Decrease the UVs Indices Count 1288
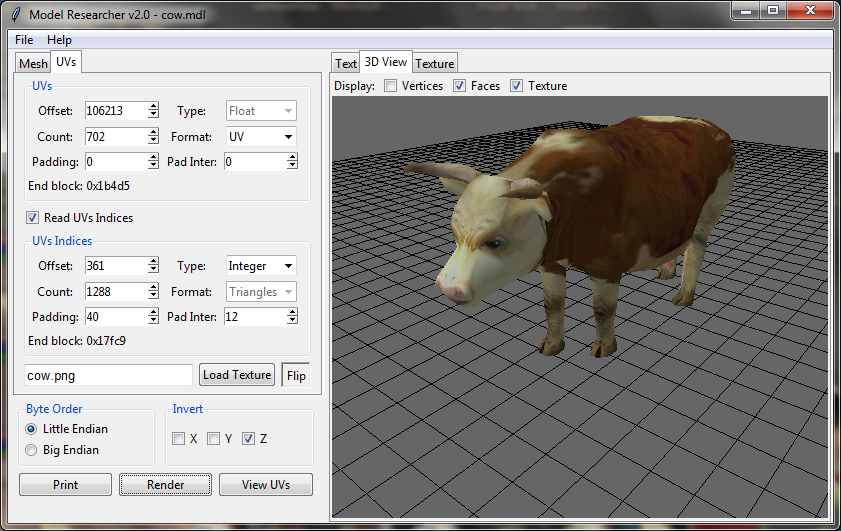The width and height of the screenshot is (841, 531). click(x=153, y=296)
